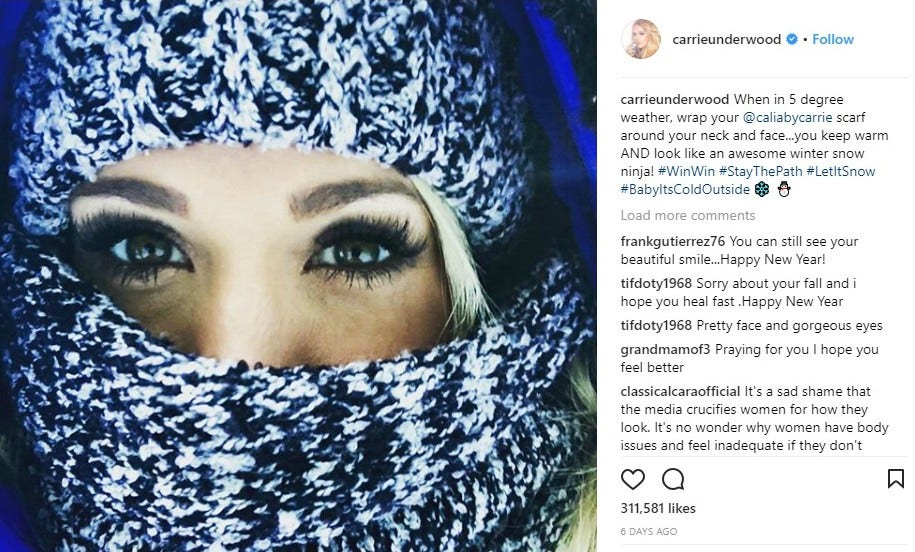The width and height of the screenshot is (915, 552).
Task: Open the profile avatar thumbnail
Action: pyautogui.click(x=641, y=39)
